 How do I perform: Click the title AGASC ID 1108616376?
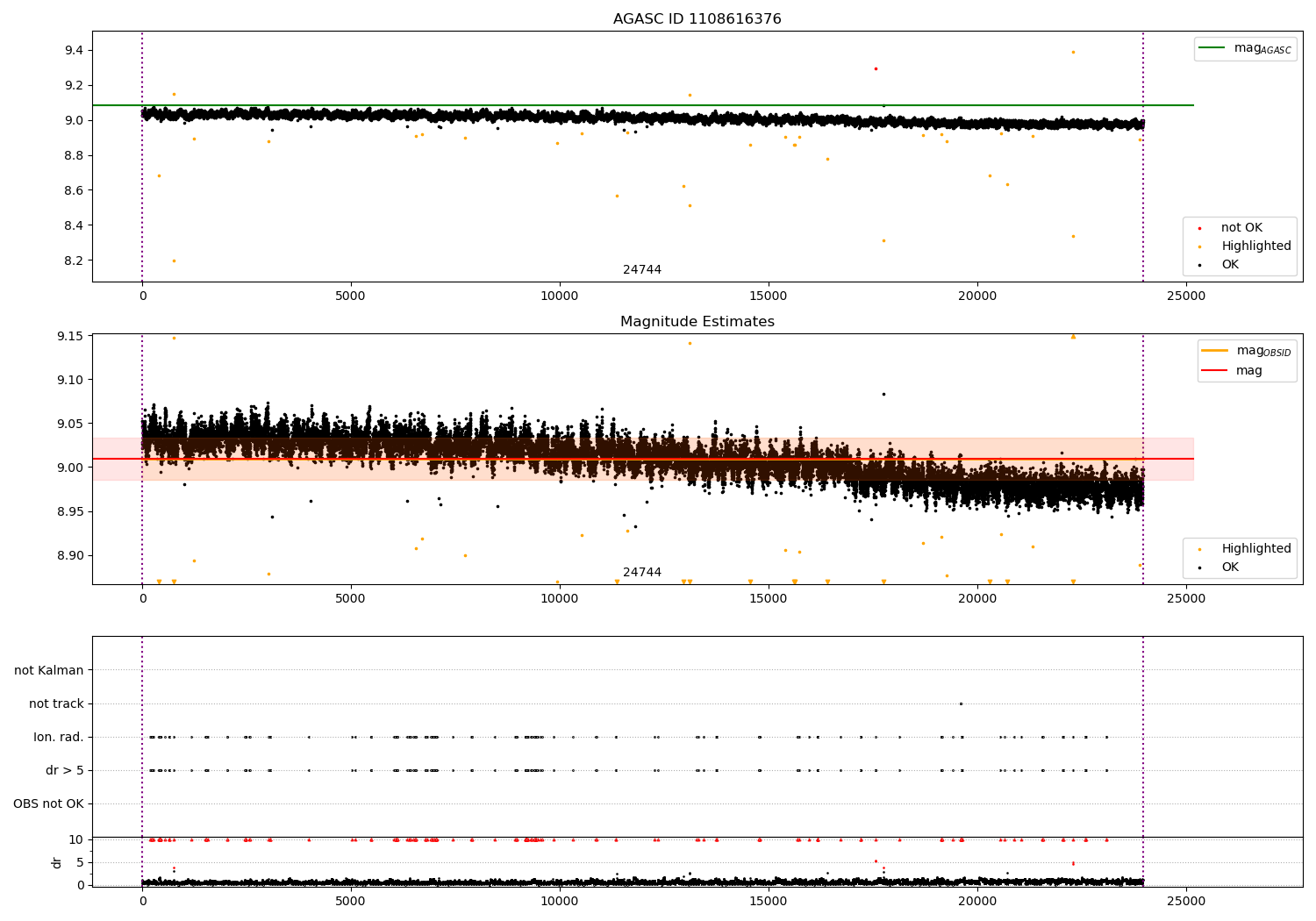697,19
